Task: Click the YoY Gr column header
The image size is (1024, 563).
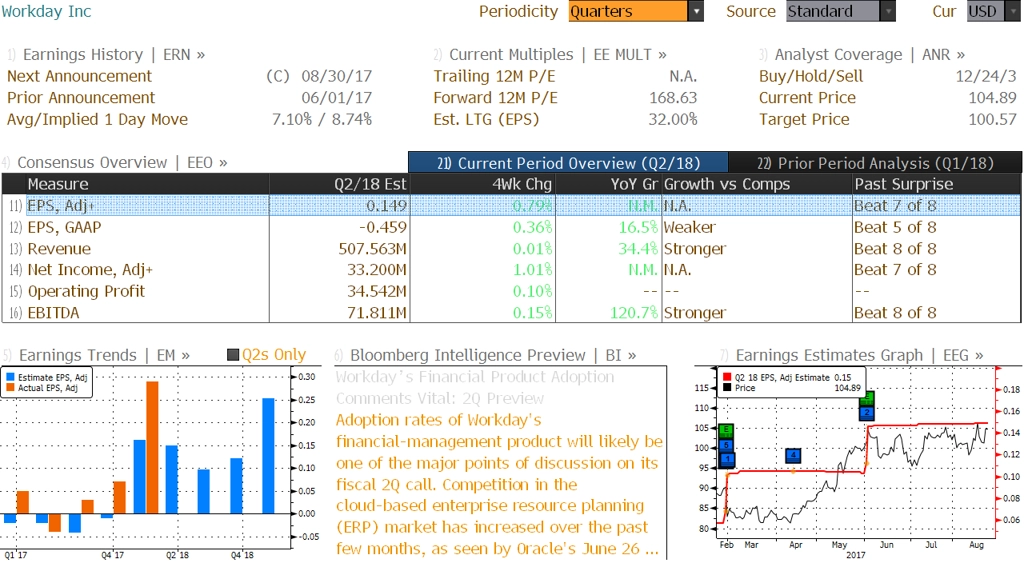Action: tap(609, 184)
